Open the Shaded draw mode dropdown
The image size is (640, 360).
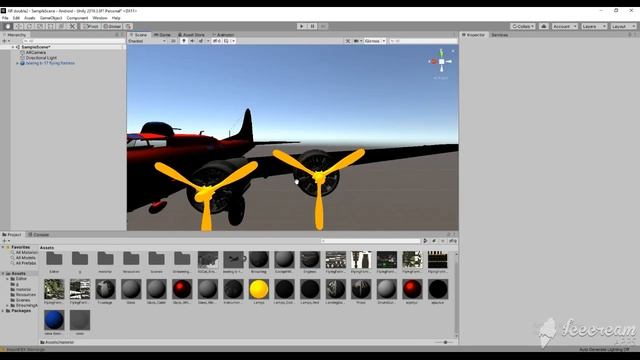147,41
